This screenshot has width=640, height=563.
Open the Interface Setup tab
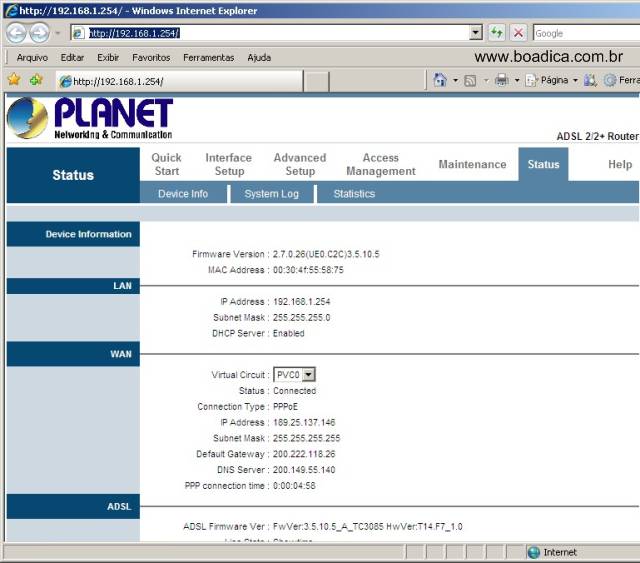pyautogui.click(x=229, y=164)
